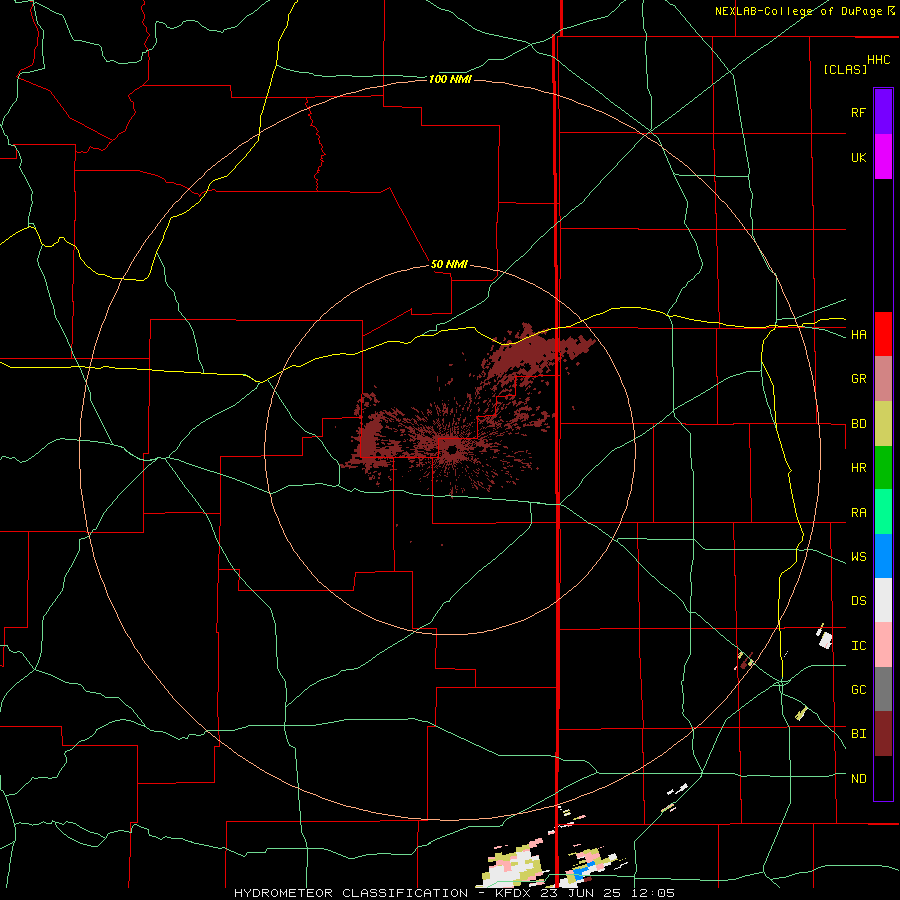Image resolution: width=900 pixels, height=900 pixels.
Task: Click the WS blue legend swatch
Action: click(x=883, y=556)
